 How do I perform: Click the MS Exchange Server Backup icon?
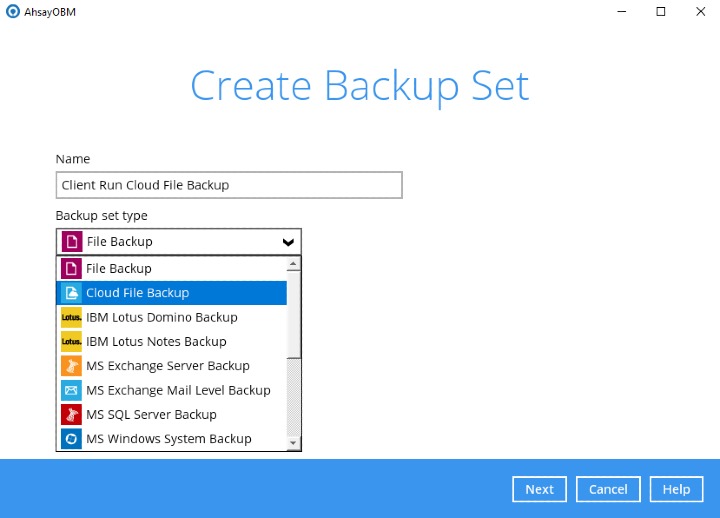click(70, 366)
